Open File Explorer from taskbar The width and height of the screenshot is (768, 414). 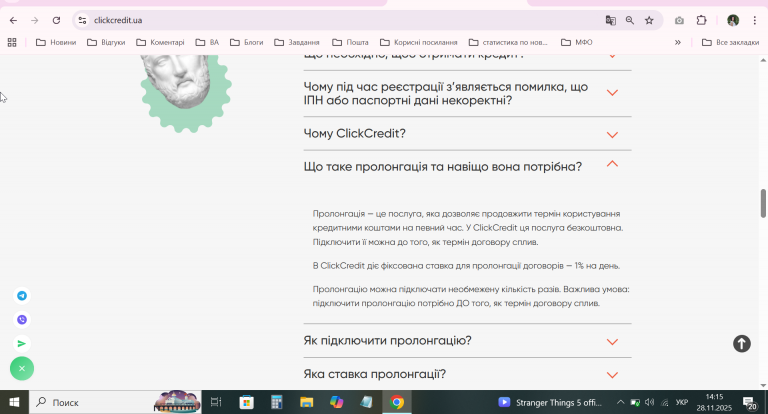click(307, 402)
